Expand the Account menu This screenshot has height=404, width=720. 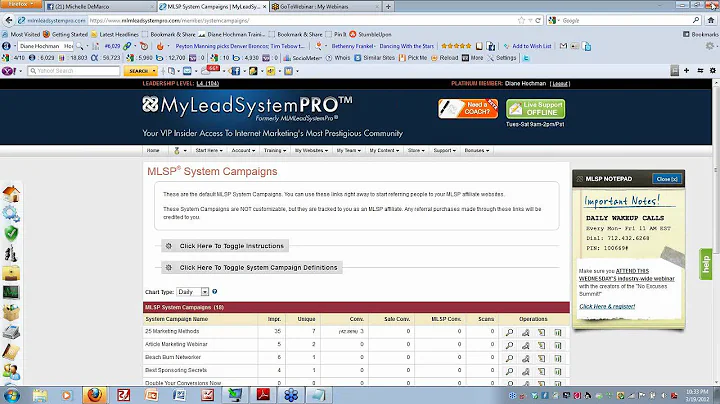point(243,151)
